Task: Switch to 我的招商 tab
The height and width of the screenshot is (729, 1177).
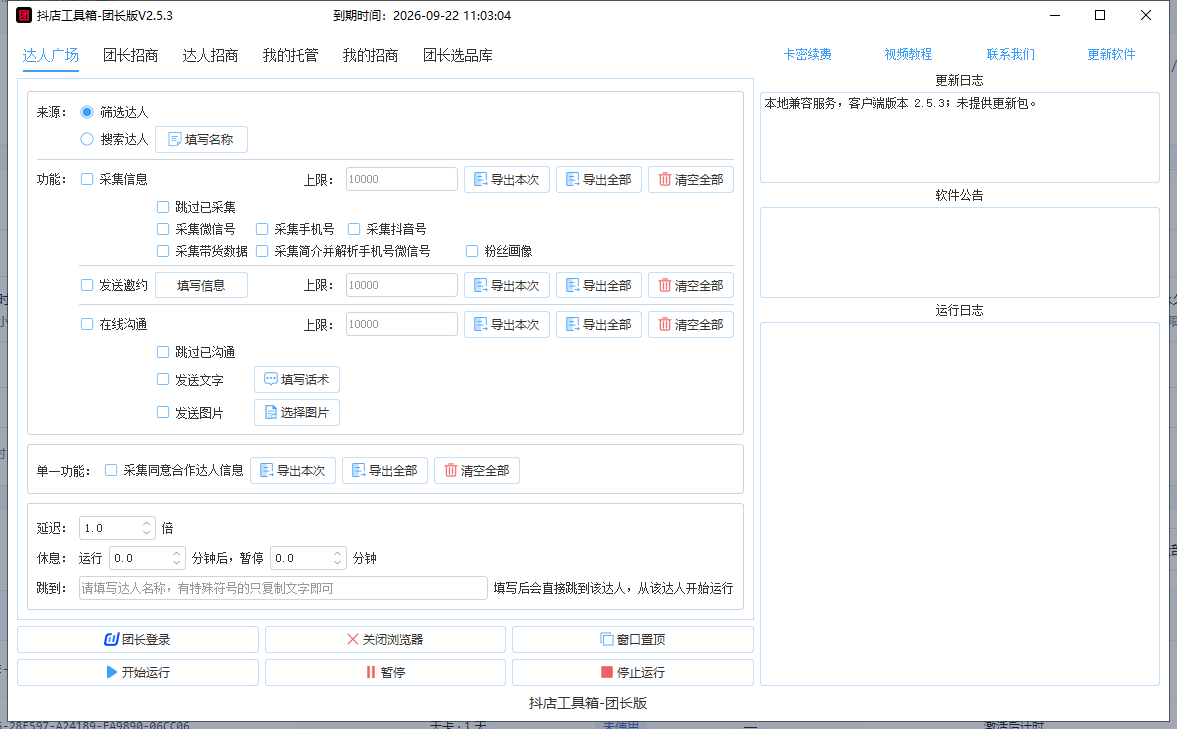Action: click(371, 55)
